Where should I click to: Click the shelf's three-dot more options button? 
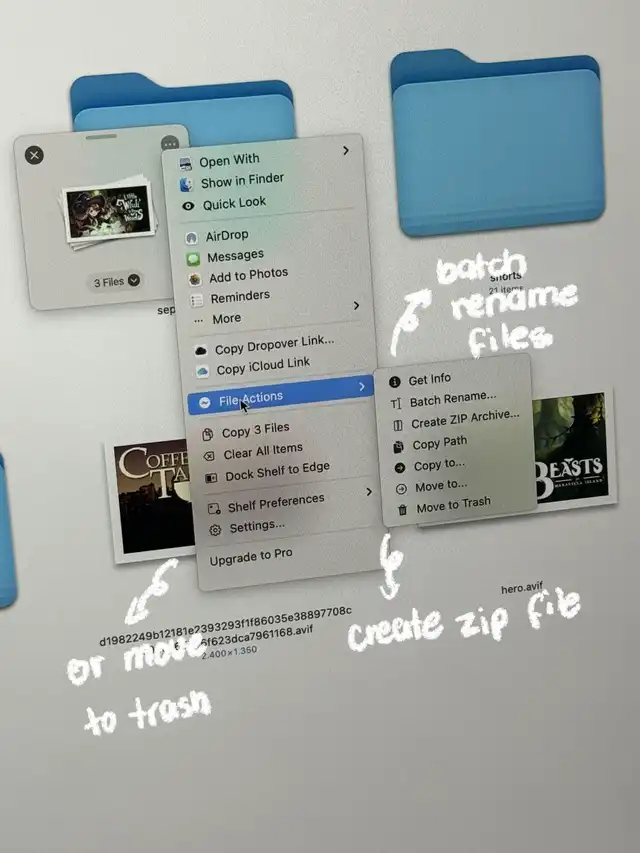point(169,146)
